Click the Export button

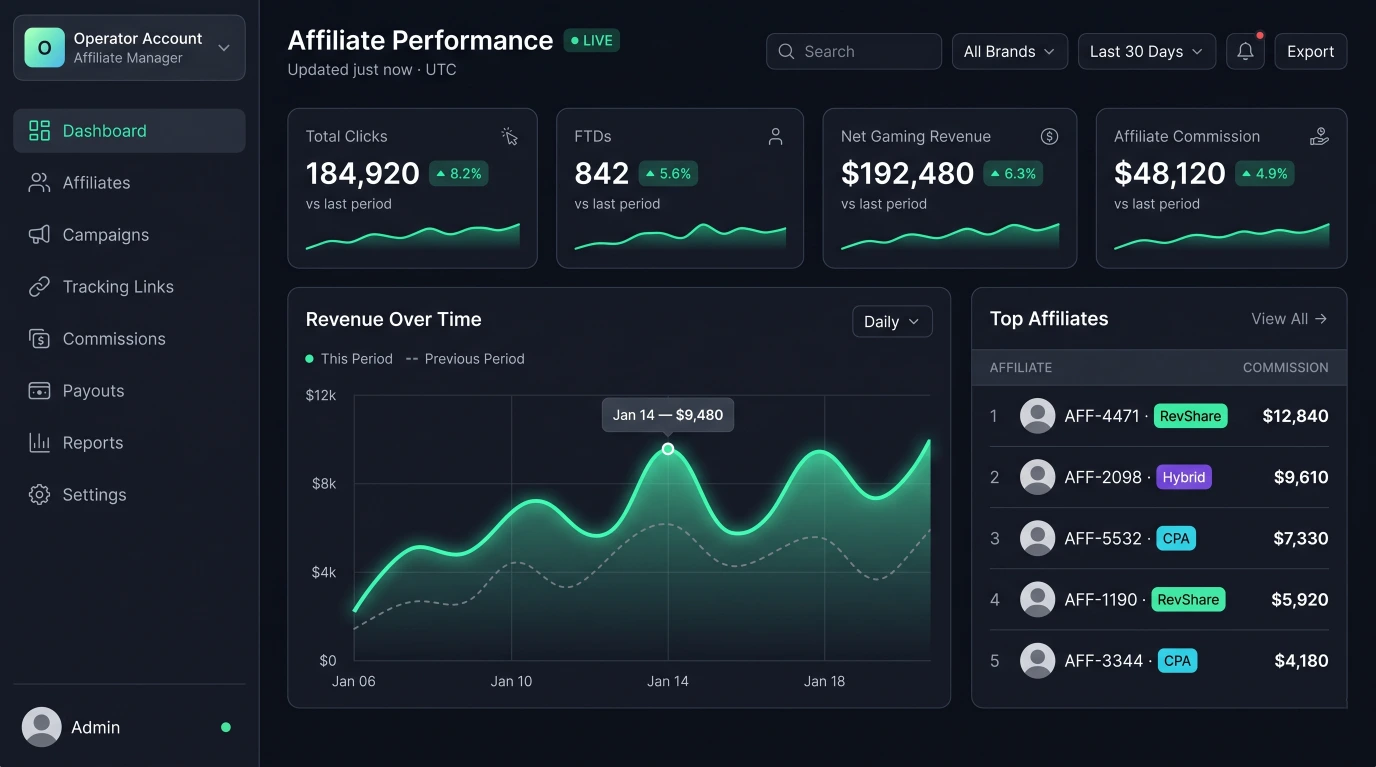click(1310, 52)
